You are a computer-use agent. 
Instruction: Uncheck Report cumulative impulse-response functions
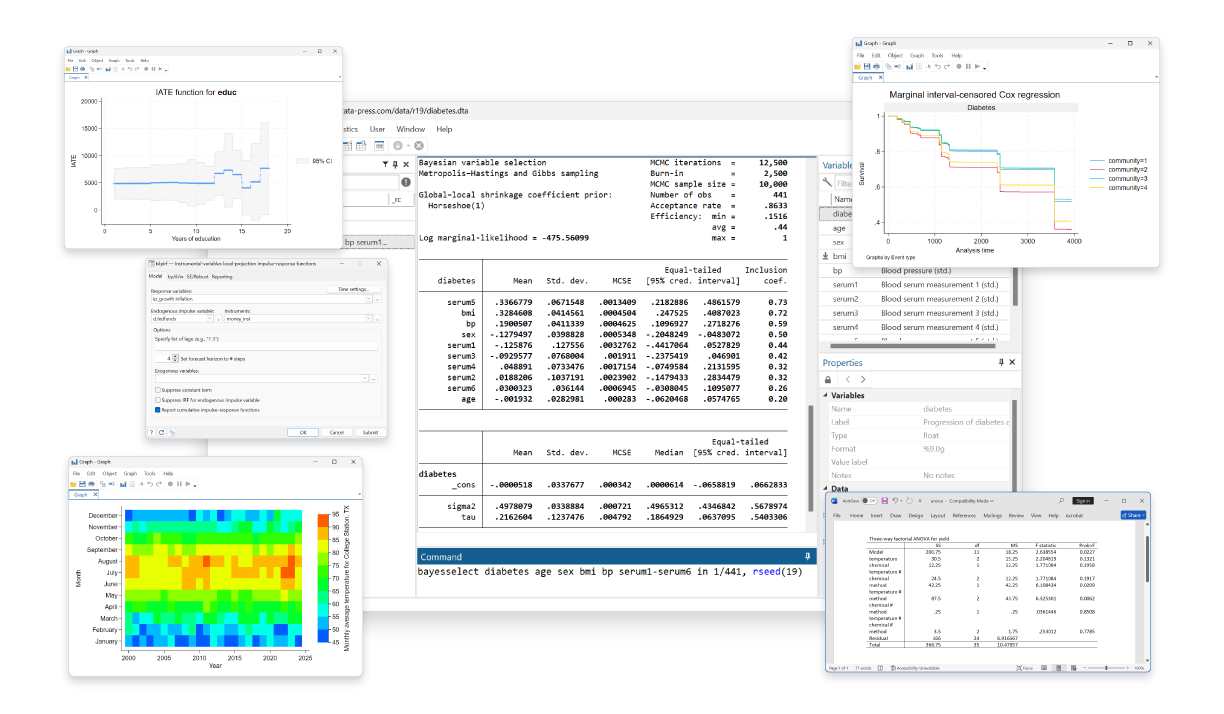(x=158, y=409)
